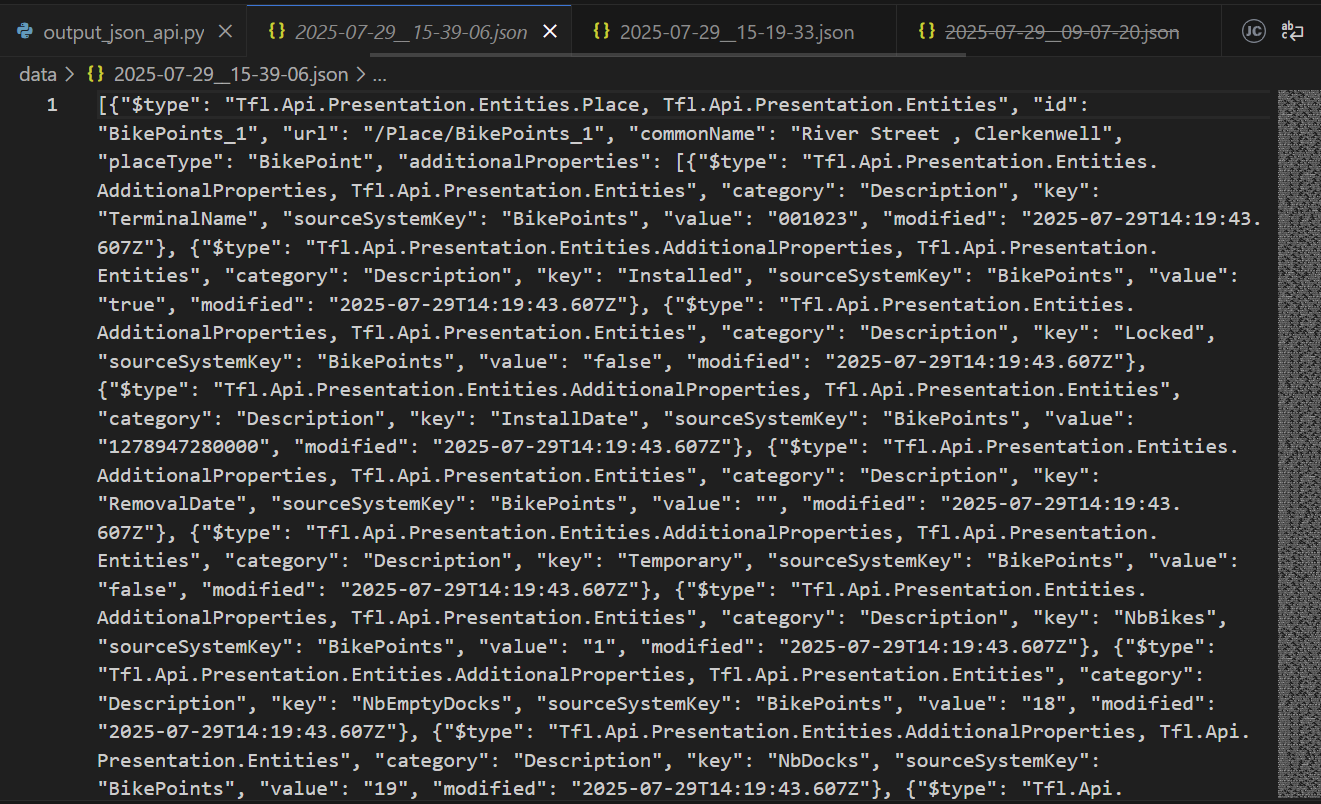Toggle word wrap icon at top right
The height and width of the screenshot is (804, 1321).
(1293, 31)
